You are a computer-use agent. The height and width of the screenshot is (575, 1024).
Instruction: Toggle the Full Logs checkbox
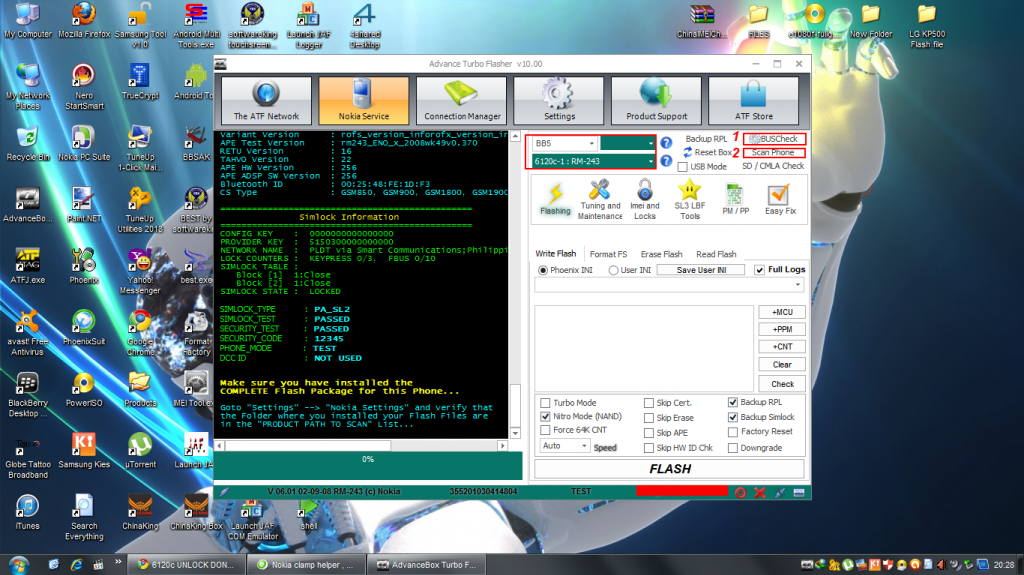coord(759,270)
